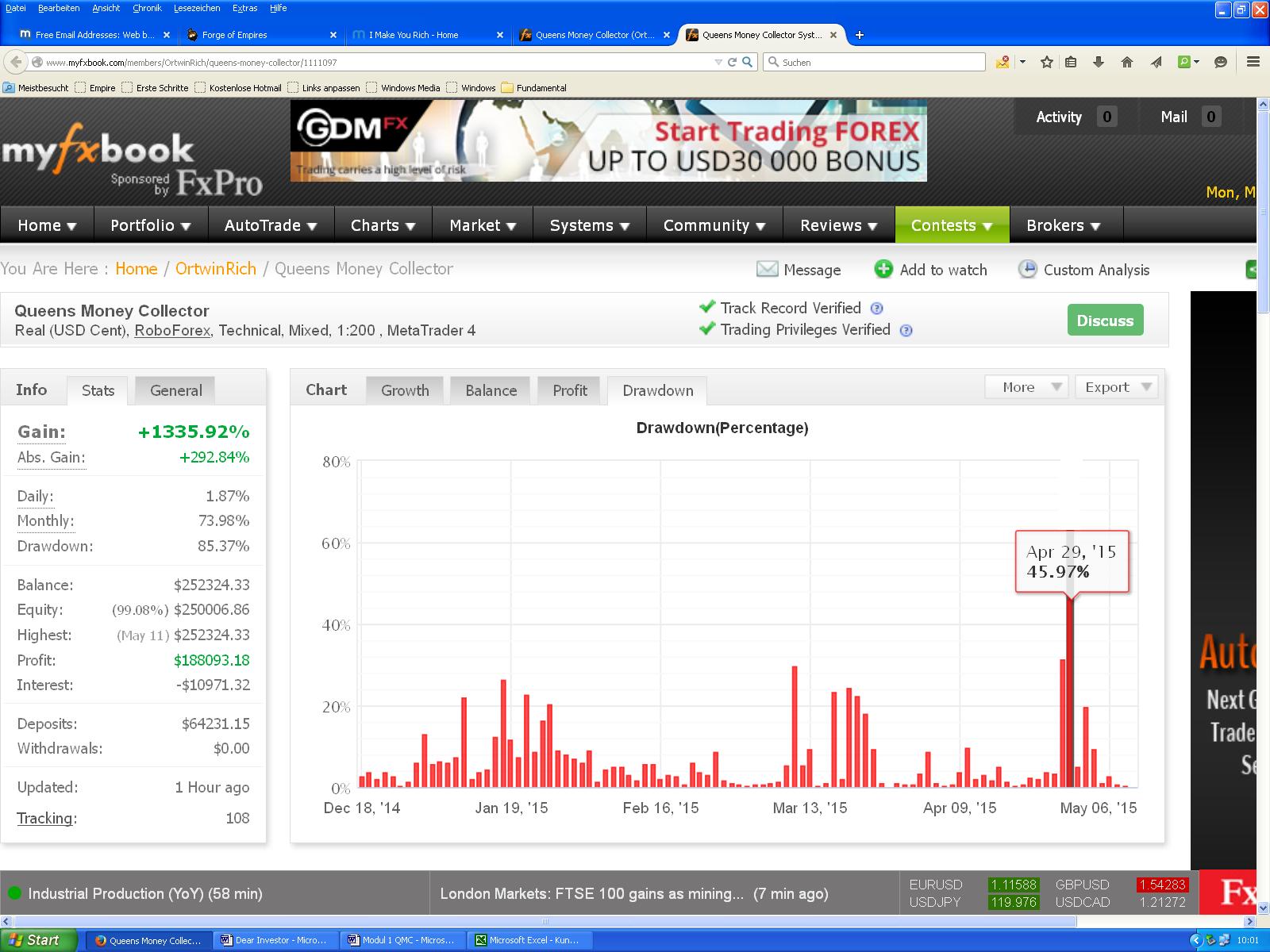Open address bar history dropdown arrow
This screenshot has width=1270, height=952.
click(x=718, y=62)
